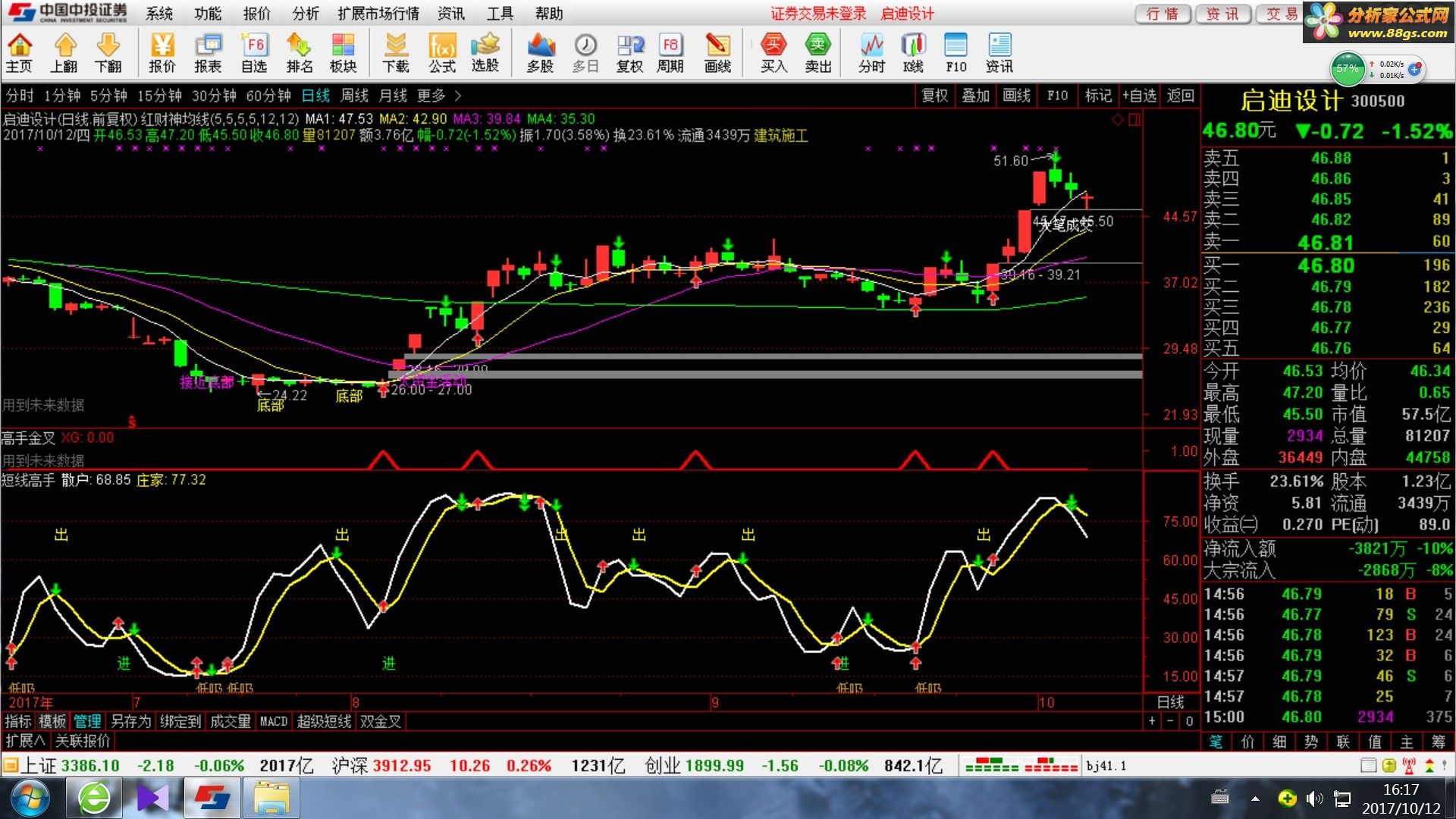Switch to the 周线 weekly tab
Screen dimensions: 1456x819
point(354,96)
